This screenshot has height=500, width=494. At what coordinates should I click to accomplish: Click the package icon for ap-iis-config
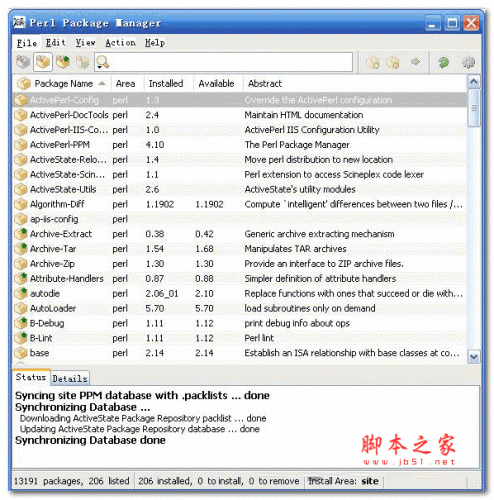21,219
